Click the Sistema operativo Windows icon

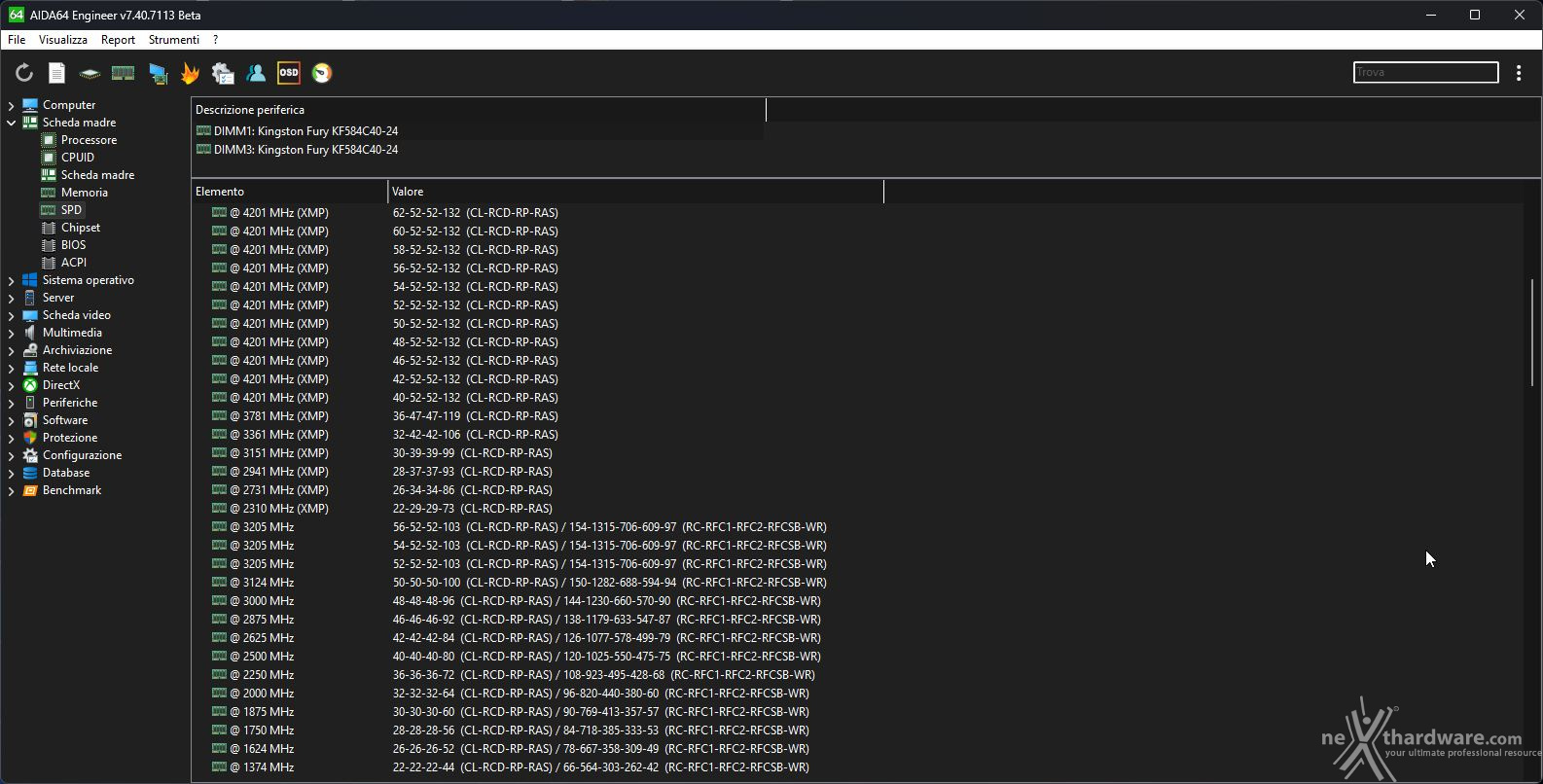click(x=30, y=280)
